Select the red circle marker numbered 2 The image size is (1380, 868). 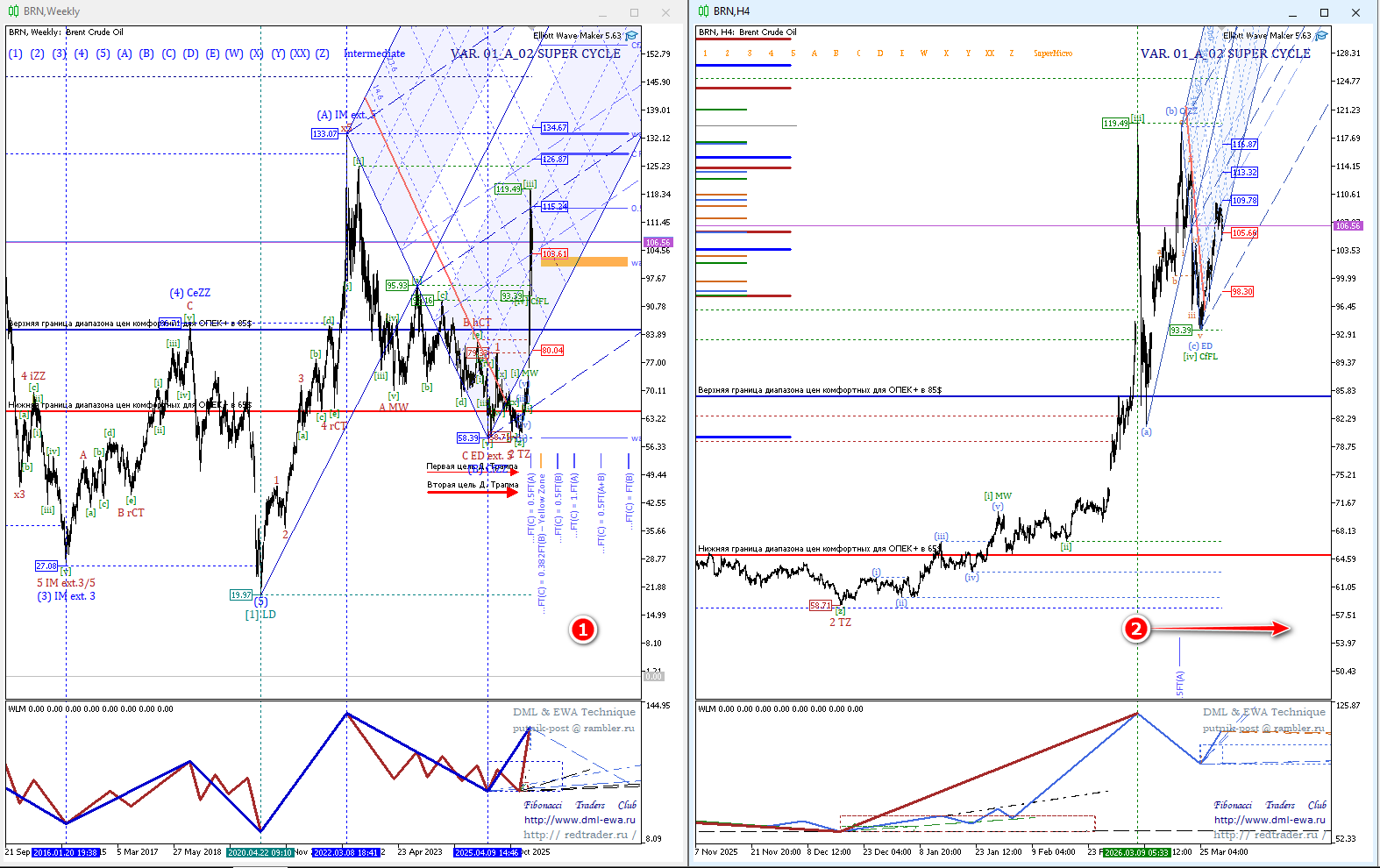(x=1136, y=629)
